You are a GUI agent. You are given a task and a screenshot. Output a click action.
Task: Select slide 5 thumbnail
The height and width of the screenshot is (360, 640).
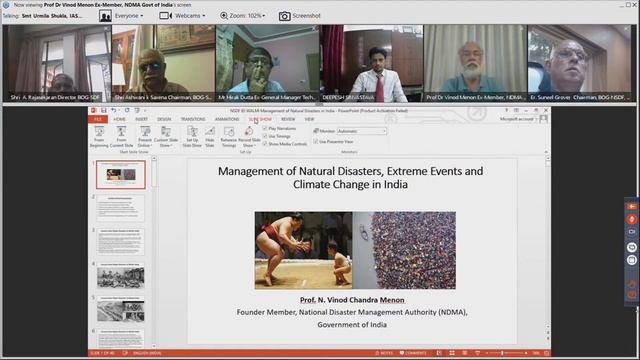tap(121, 309)
